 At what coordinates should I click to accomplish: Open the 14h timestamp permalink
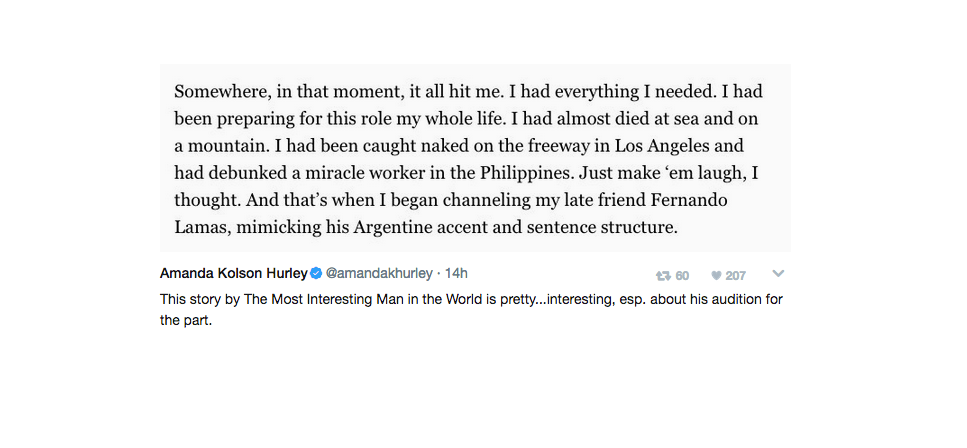(456, 273)
